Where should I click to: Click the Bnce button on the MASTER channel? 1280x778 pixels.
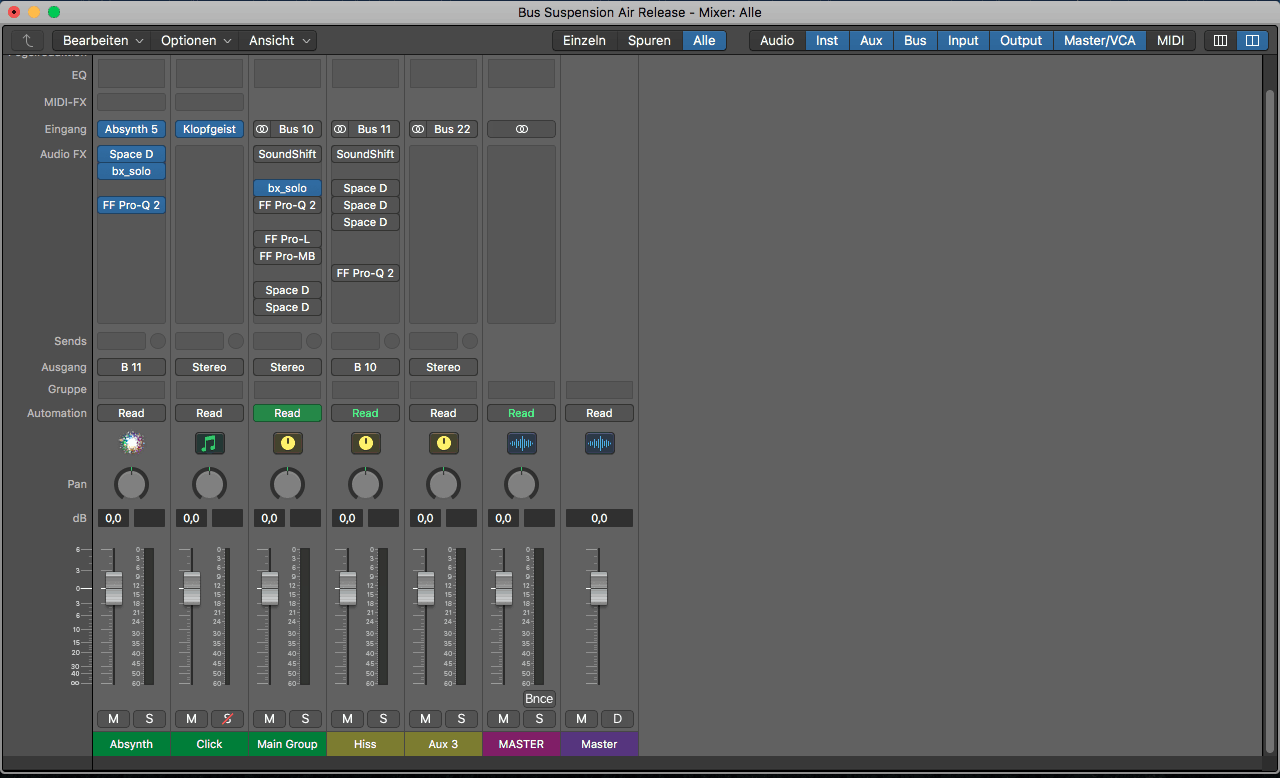[539, 698]
